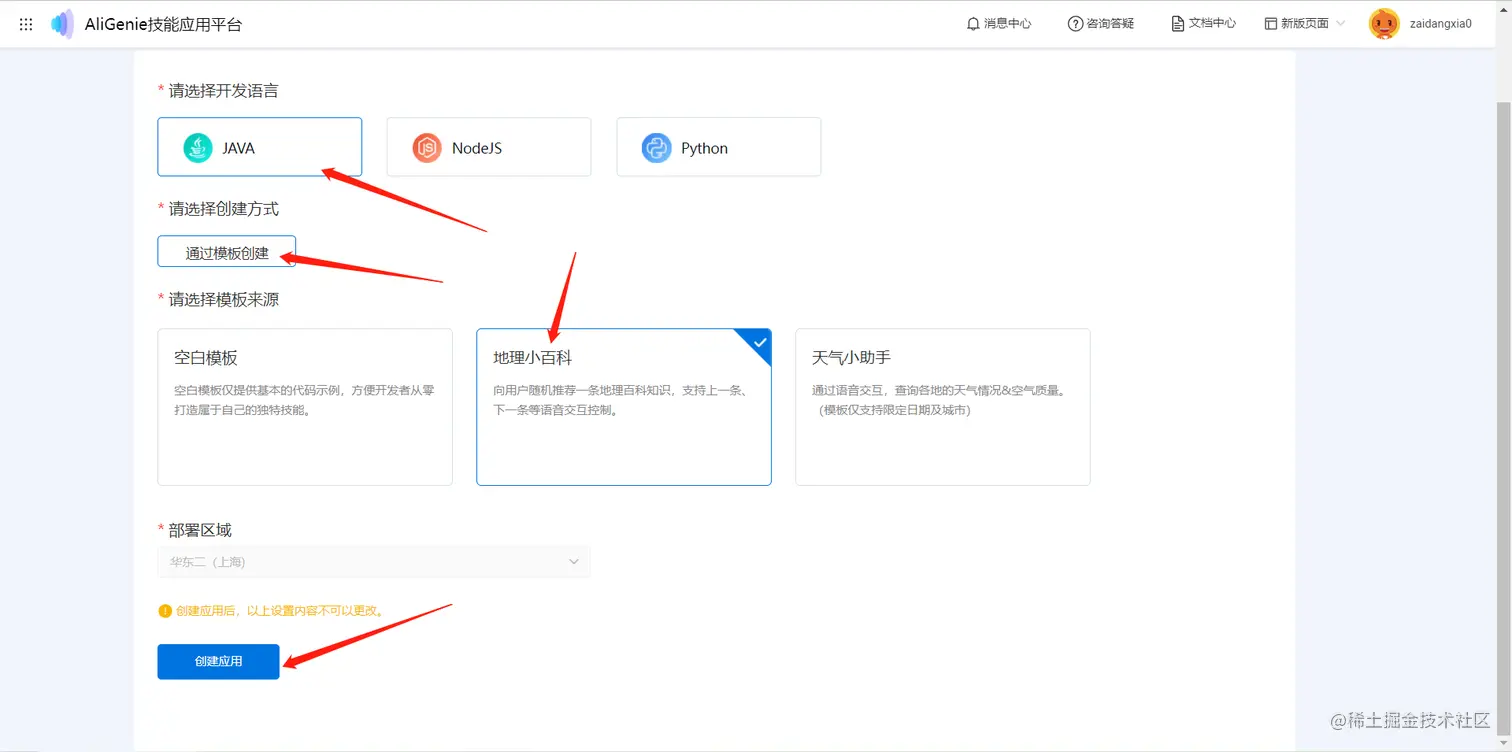Image resolution: width=1512 pixels, height=752 pixels.
Task: Select JAVA as development language
Action: pyautogui.click(x=259, y=147)
